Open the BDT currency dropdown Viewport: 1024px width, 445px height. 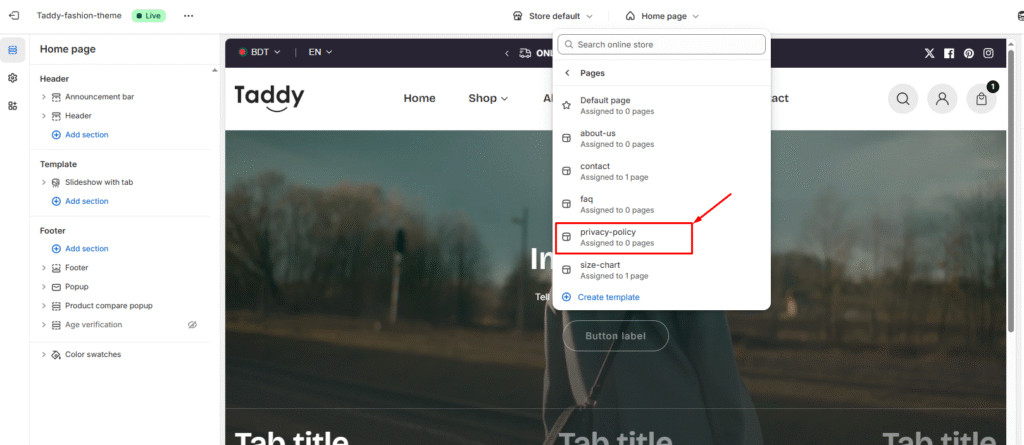pyautogui.click(x=260, y=52)
